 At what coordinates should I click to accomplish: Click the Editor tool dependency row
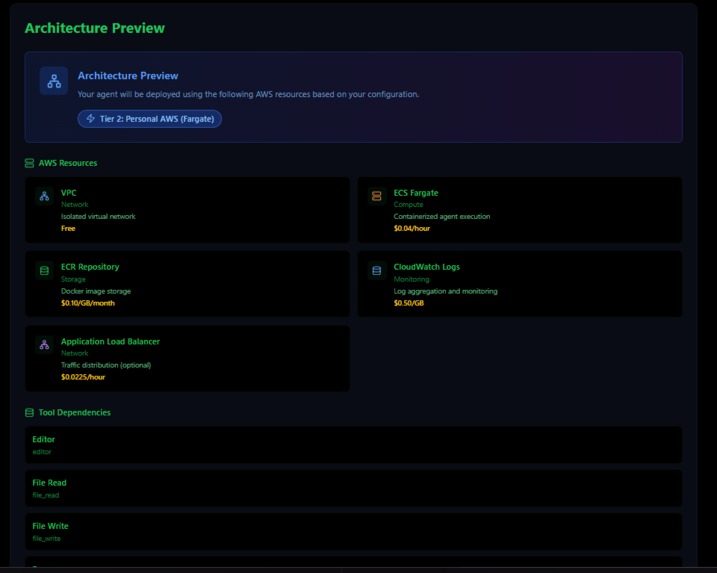click(x=353, y=445)
